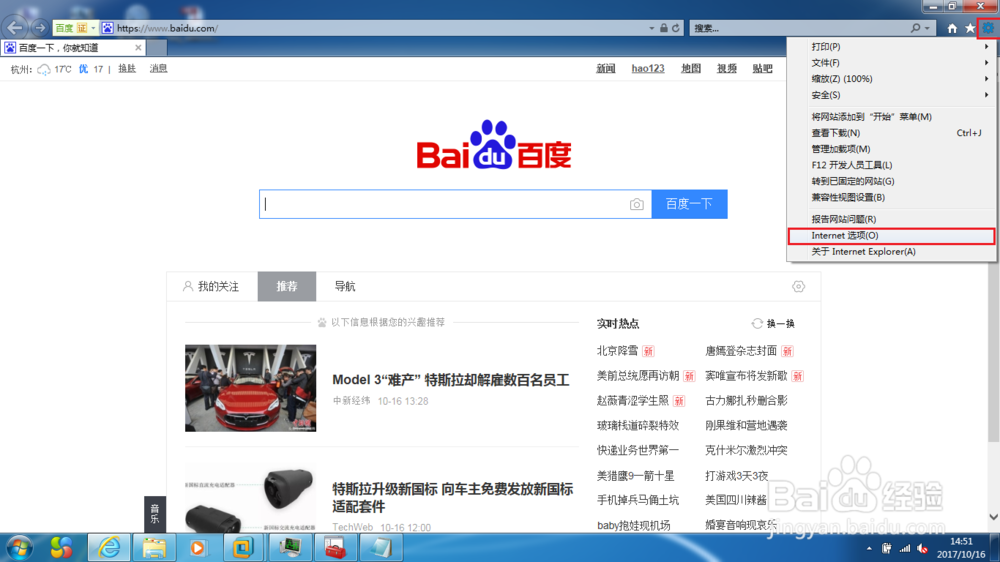Open the feed settings gear icon

coord(798,286)
